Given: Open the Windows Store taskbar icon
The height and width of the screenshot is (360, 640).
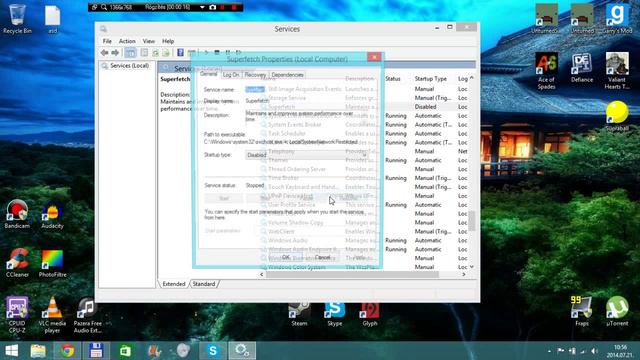Looking at the screenshot, I should (x=125, y=351).
